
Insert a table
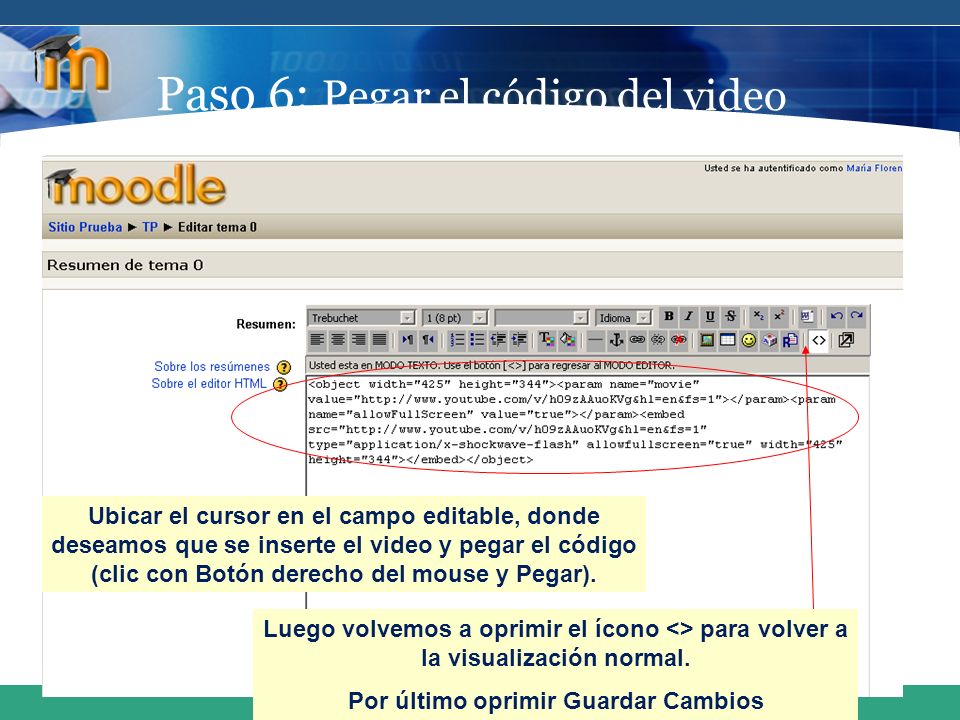click(728, 340)
